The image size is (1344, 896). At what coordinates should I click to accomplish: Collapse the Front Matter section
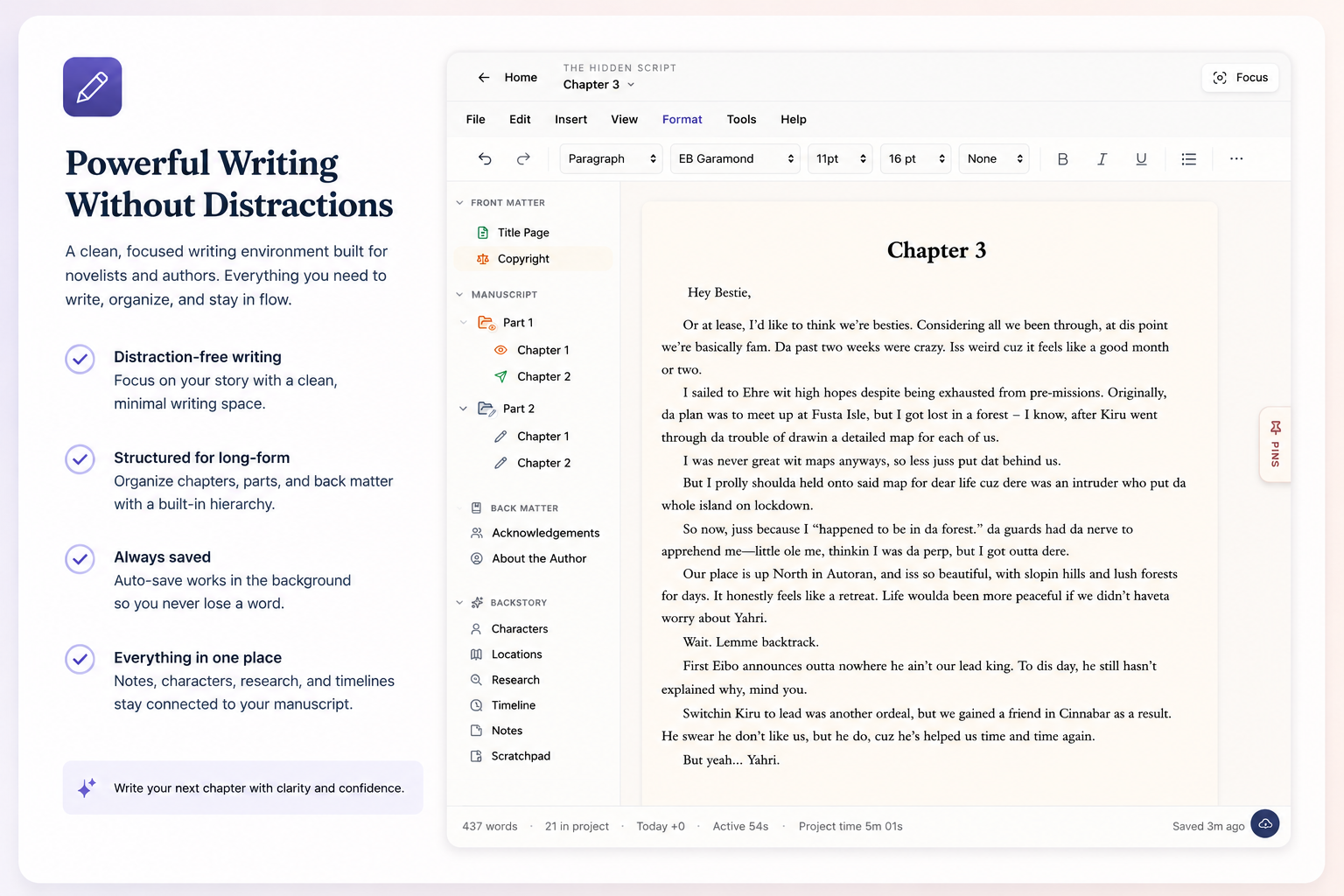pyautogui.click(x=459, y=203)
